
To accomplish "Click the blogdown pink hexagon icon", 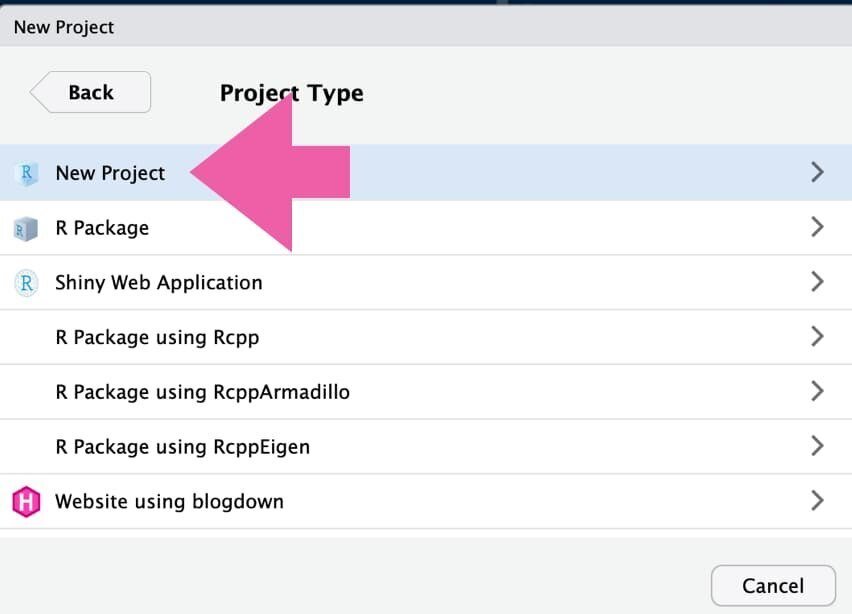I will click(x=26, y=501).
